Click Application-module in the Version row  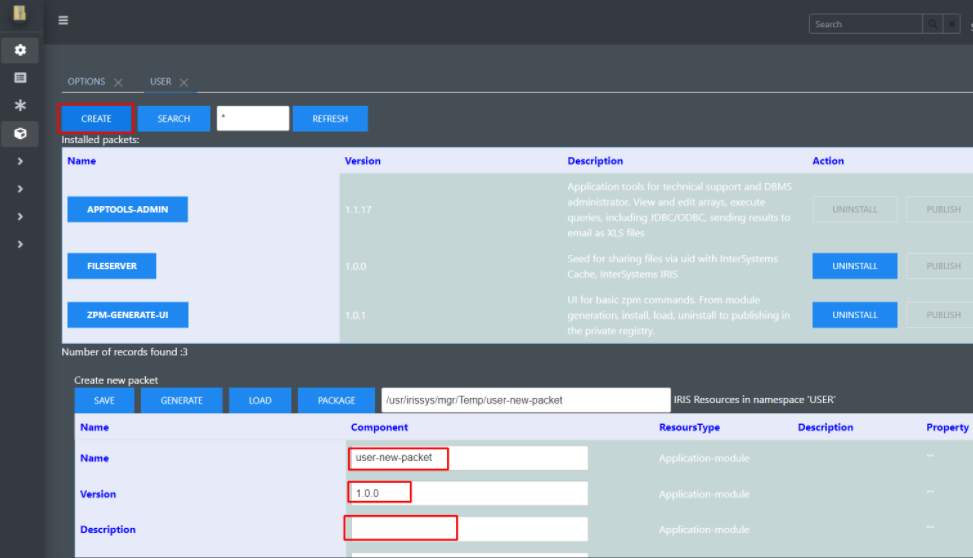coord(704,494)
